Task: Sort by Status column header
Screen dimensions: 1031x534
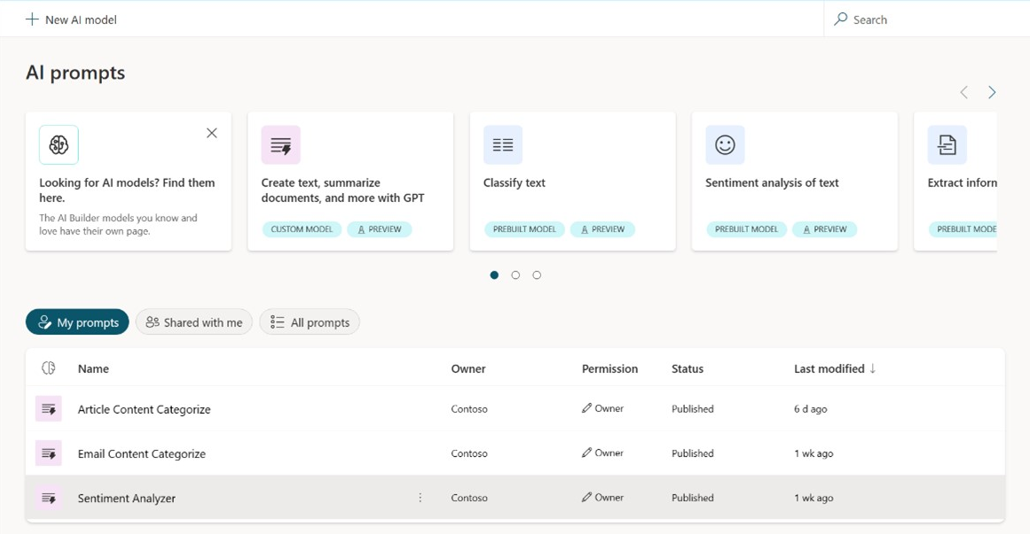Action: pyautogui.click(x=687, y=369)
